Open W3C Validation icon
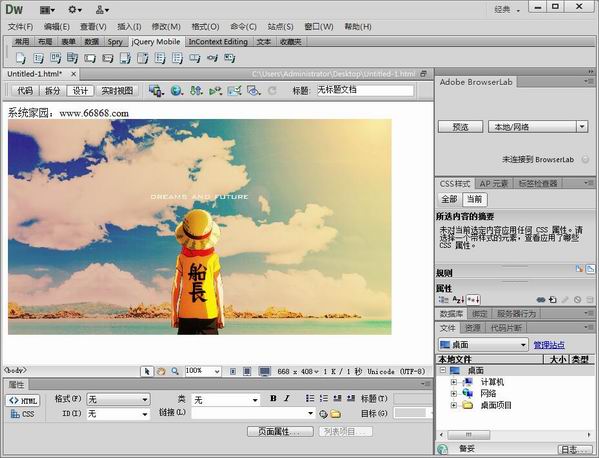Screen dimensions: 599x458 coord(215,91)
